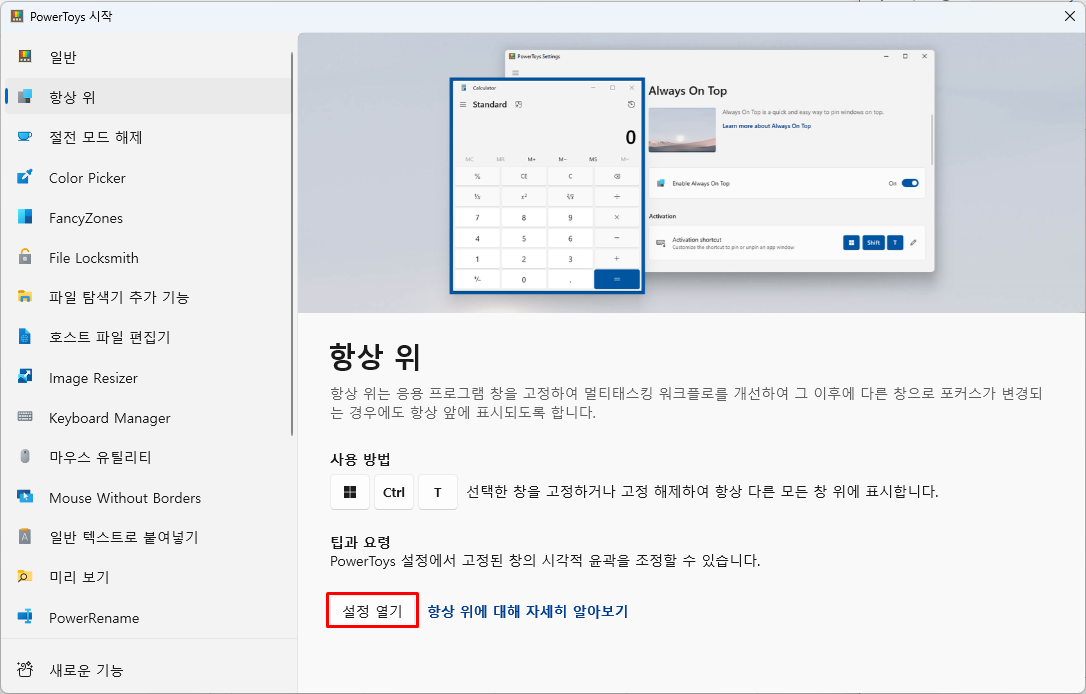Go to Keyboard Manager page
The width and height of the screenshot is (1086, 694).
(x=148, y=417)
